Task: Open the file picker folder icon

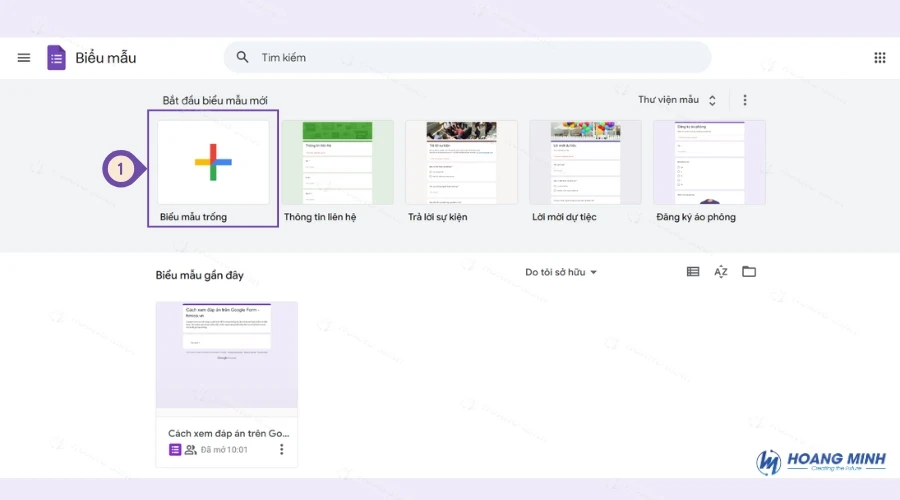Action: [x=748, y=272]
